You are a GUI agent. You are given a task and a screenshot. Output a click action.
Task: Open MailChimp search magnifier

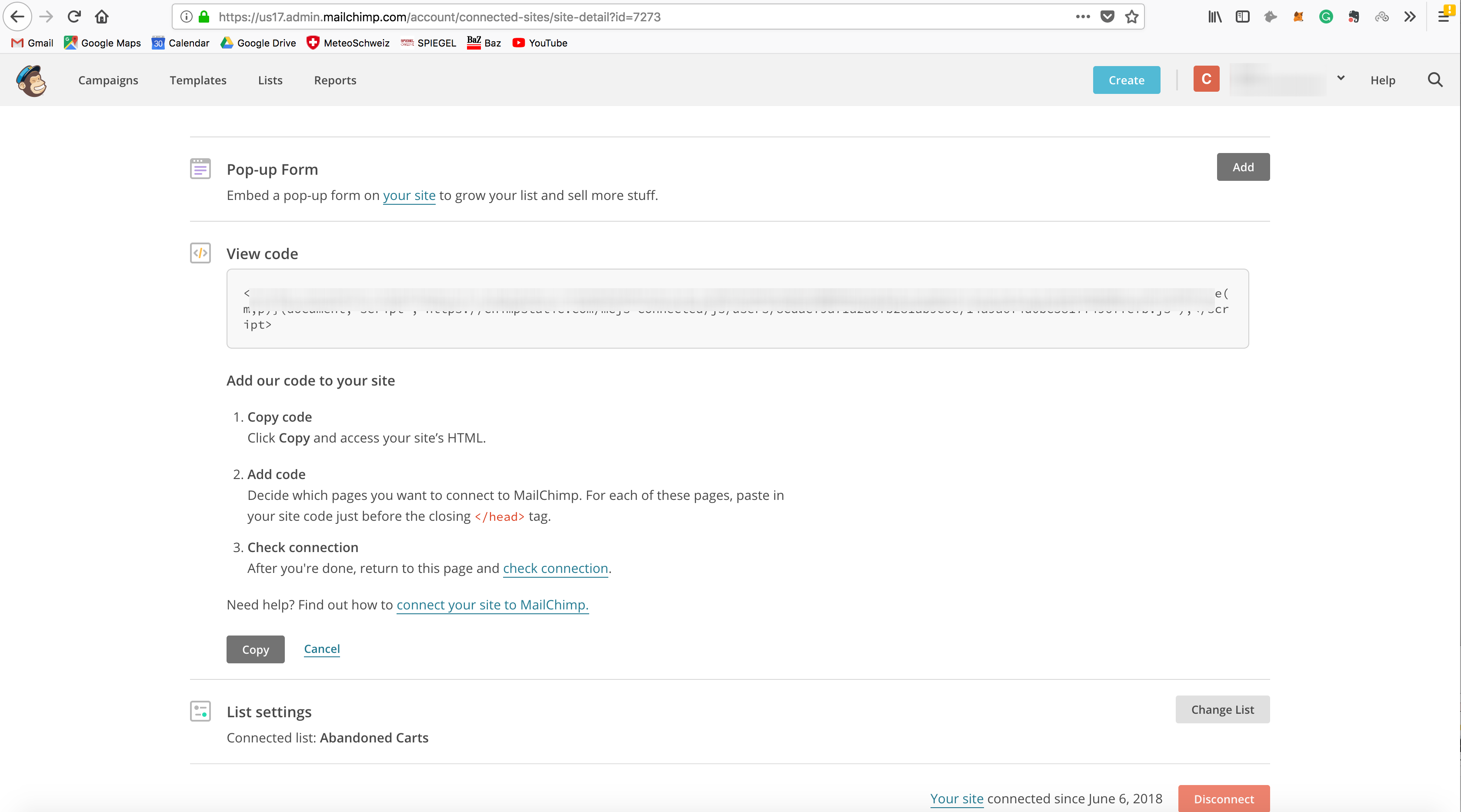pos(1435,80)
